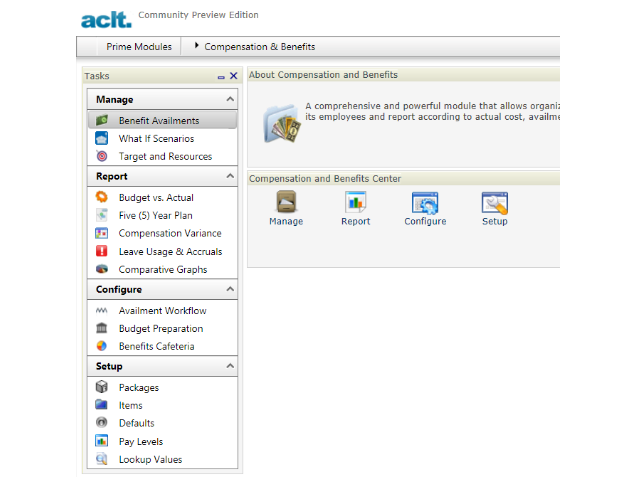Click the Items folder icon
Screen dimensions: 640x480
click(102, 405)
